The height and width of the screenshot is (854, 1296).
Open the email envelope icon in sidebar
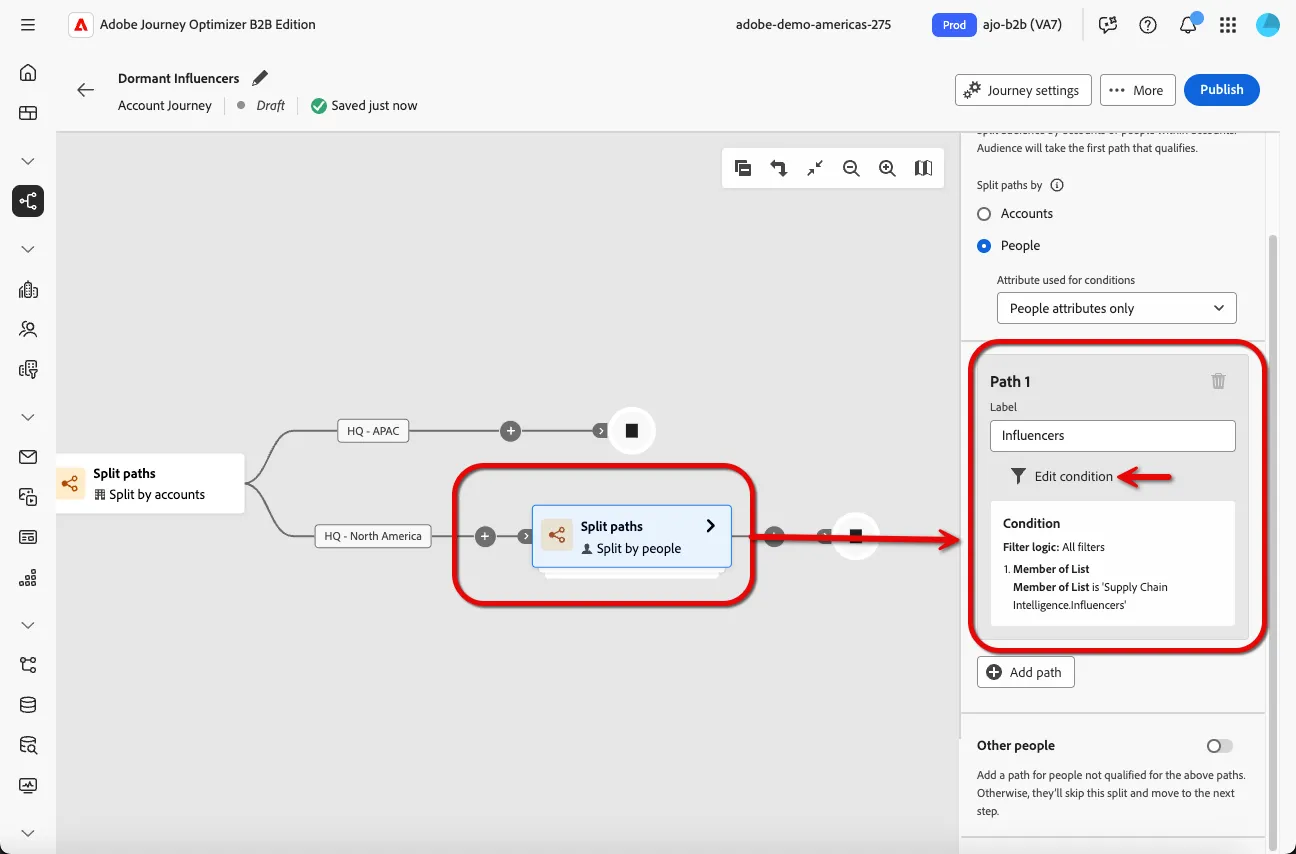click(28, 457)
